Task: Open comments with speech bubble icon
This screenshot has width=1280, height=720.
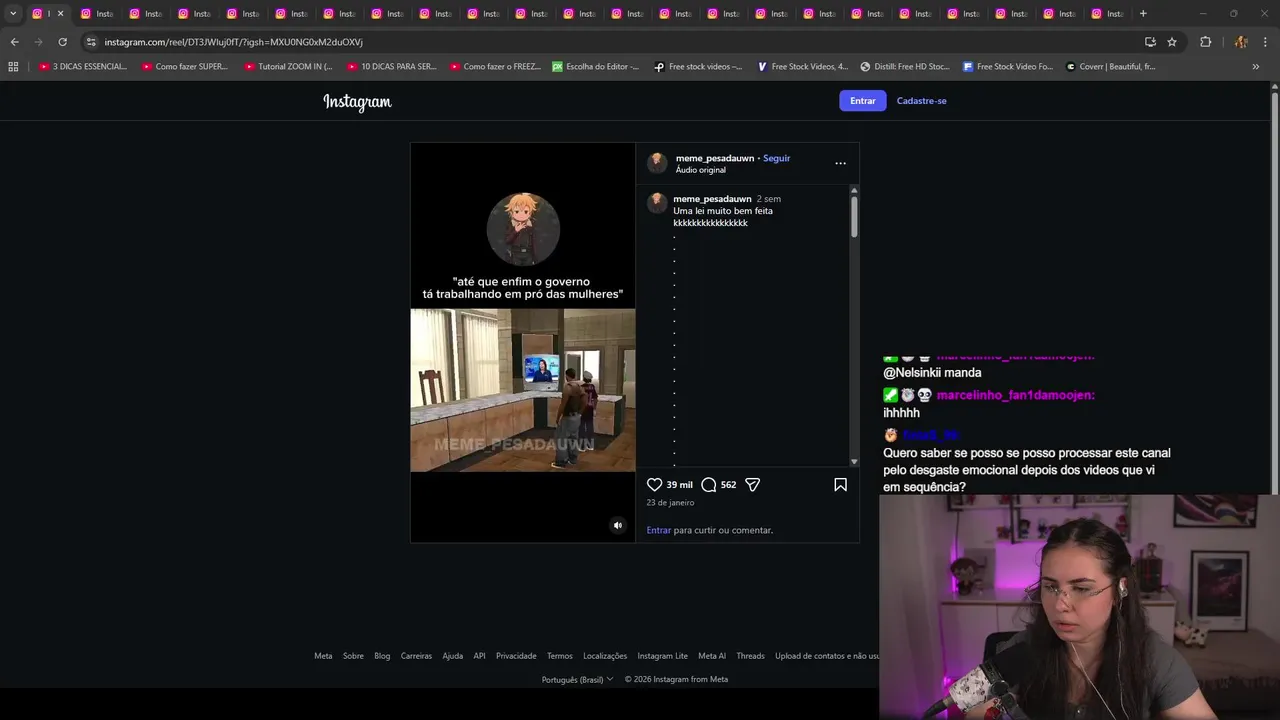Action: tap(709, 485)
